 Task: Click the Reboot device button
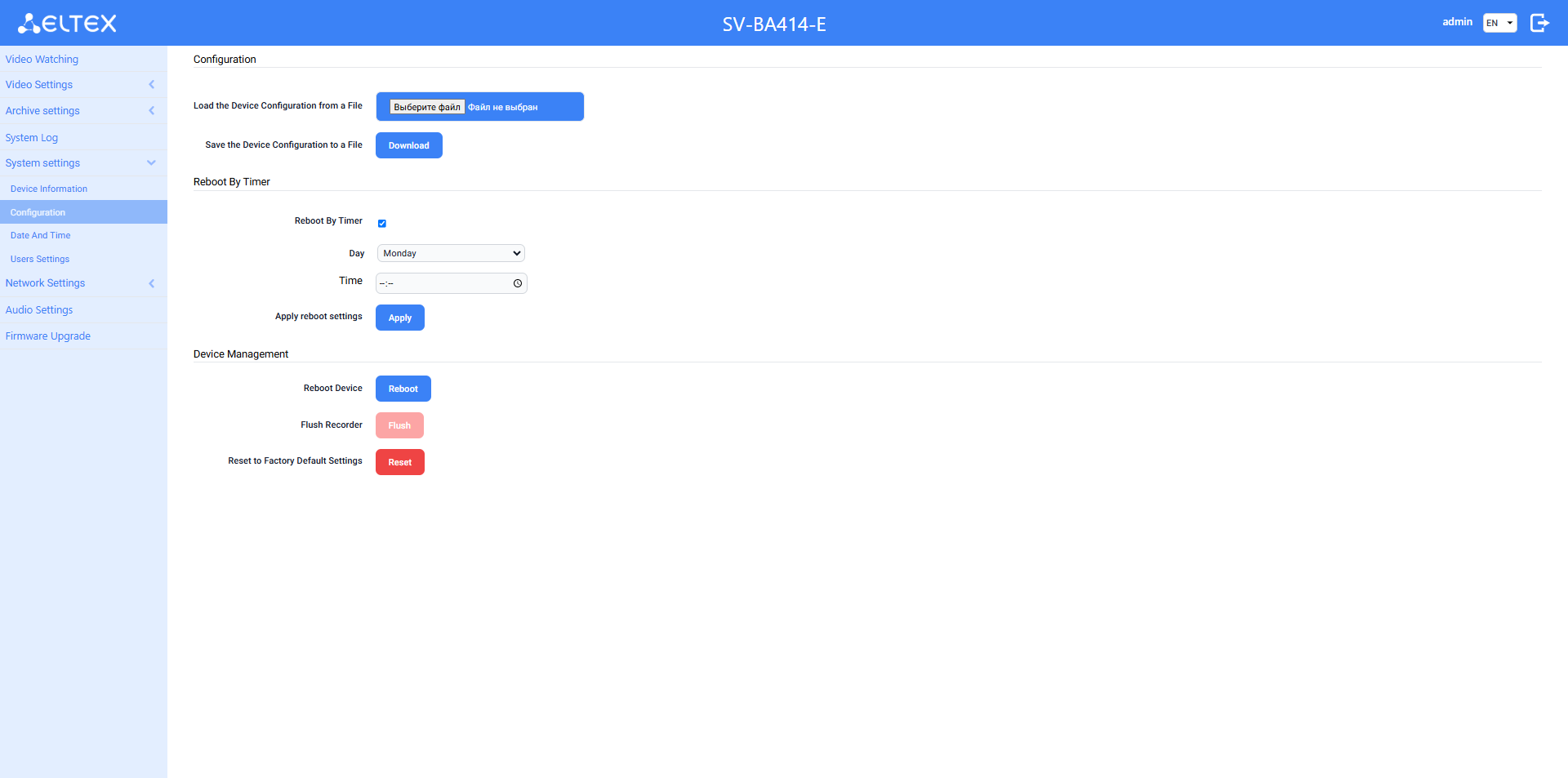point(403,389)
